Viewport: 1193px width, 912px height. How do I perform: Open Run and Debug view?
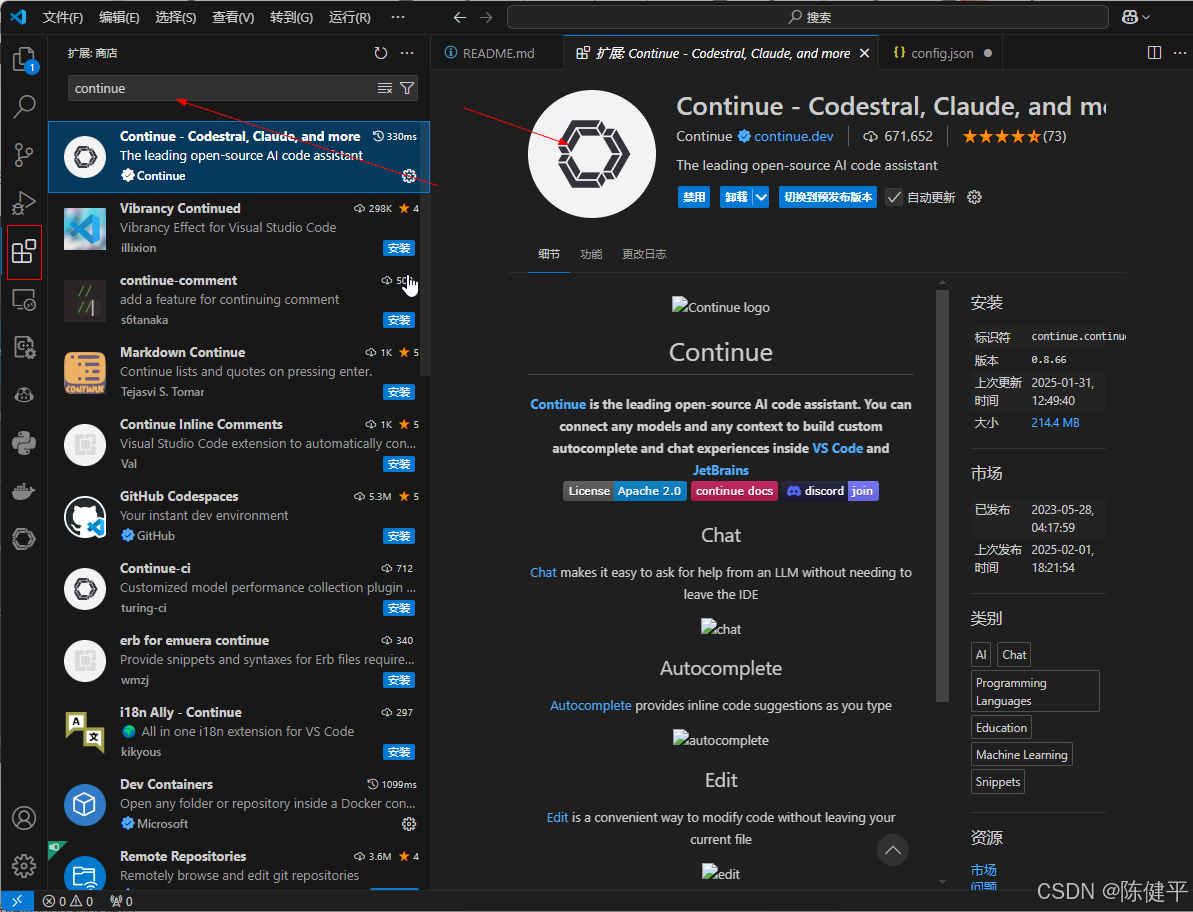coord(24,202)
